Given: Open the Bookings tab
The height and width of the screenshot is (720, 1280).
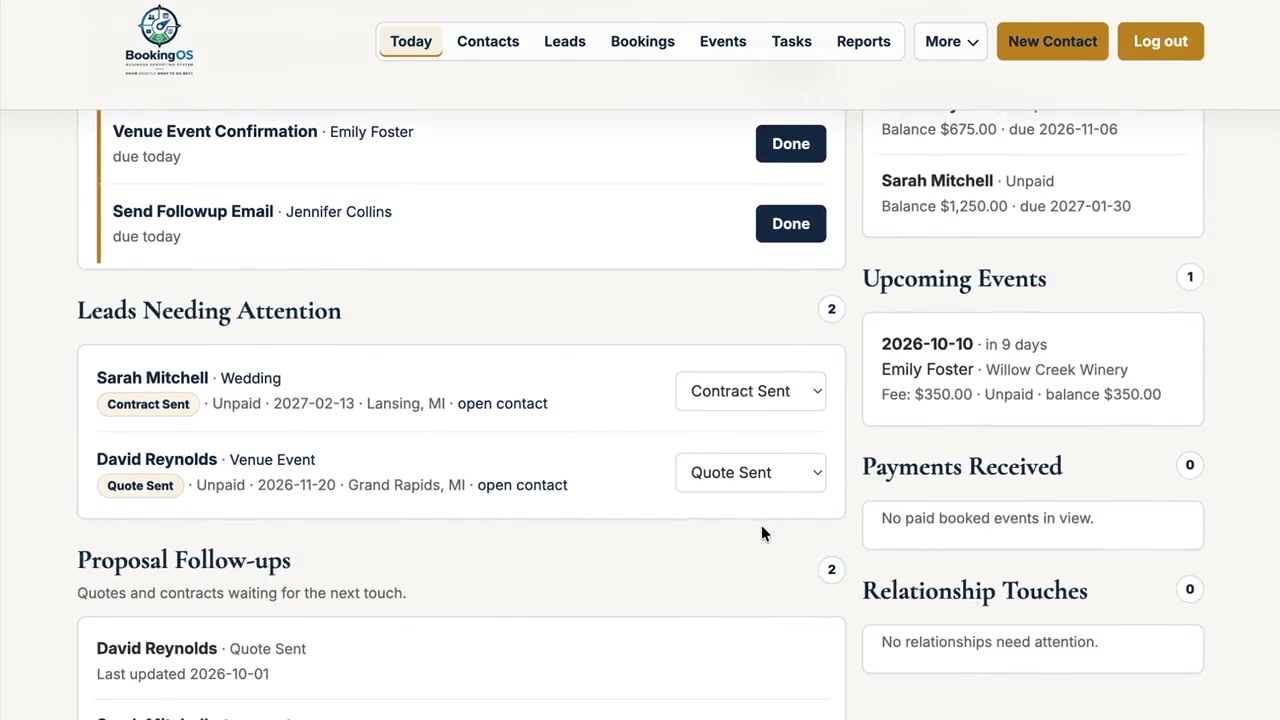Looking at the screenshot, I should (643, 41).
